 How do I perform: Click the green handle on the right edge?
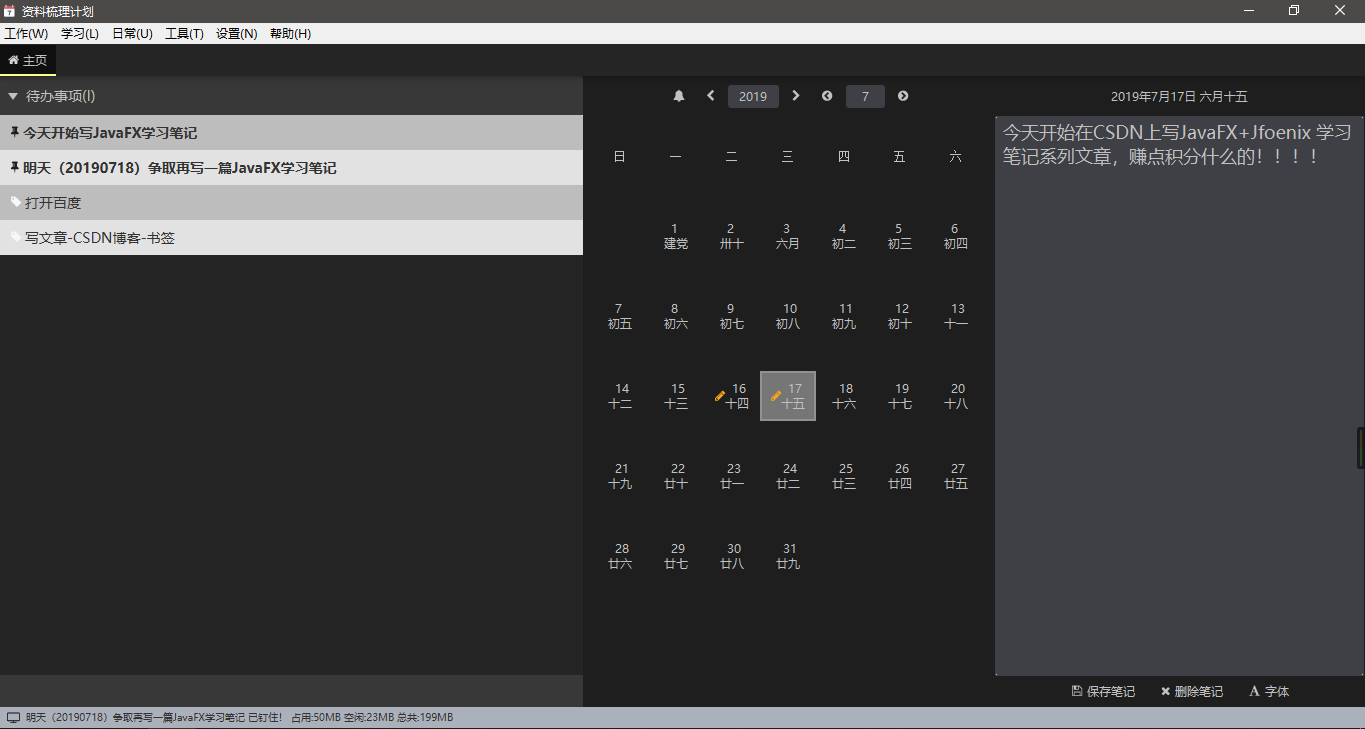click(x=1360, y=447)
